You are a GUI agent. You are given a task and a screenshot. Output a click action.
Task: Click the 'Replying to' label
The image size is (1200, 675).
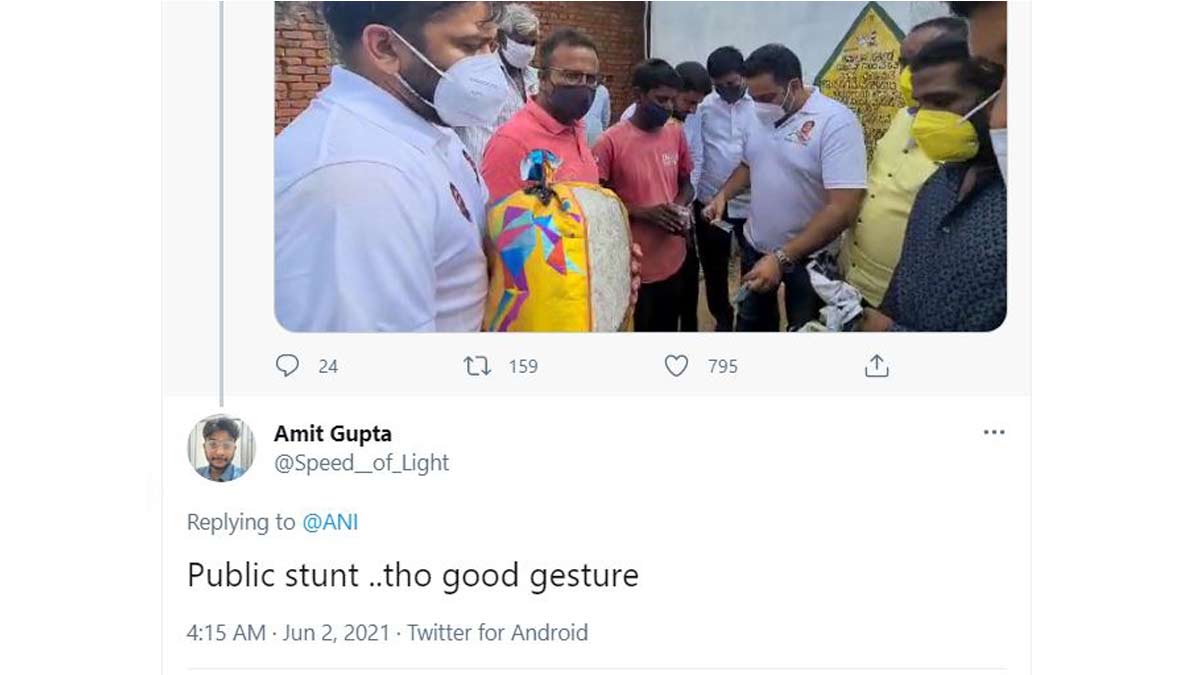[241, 522]
